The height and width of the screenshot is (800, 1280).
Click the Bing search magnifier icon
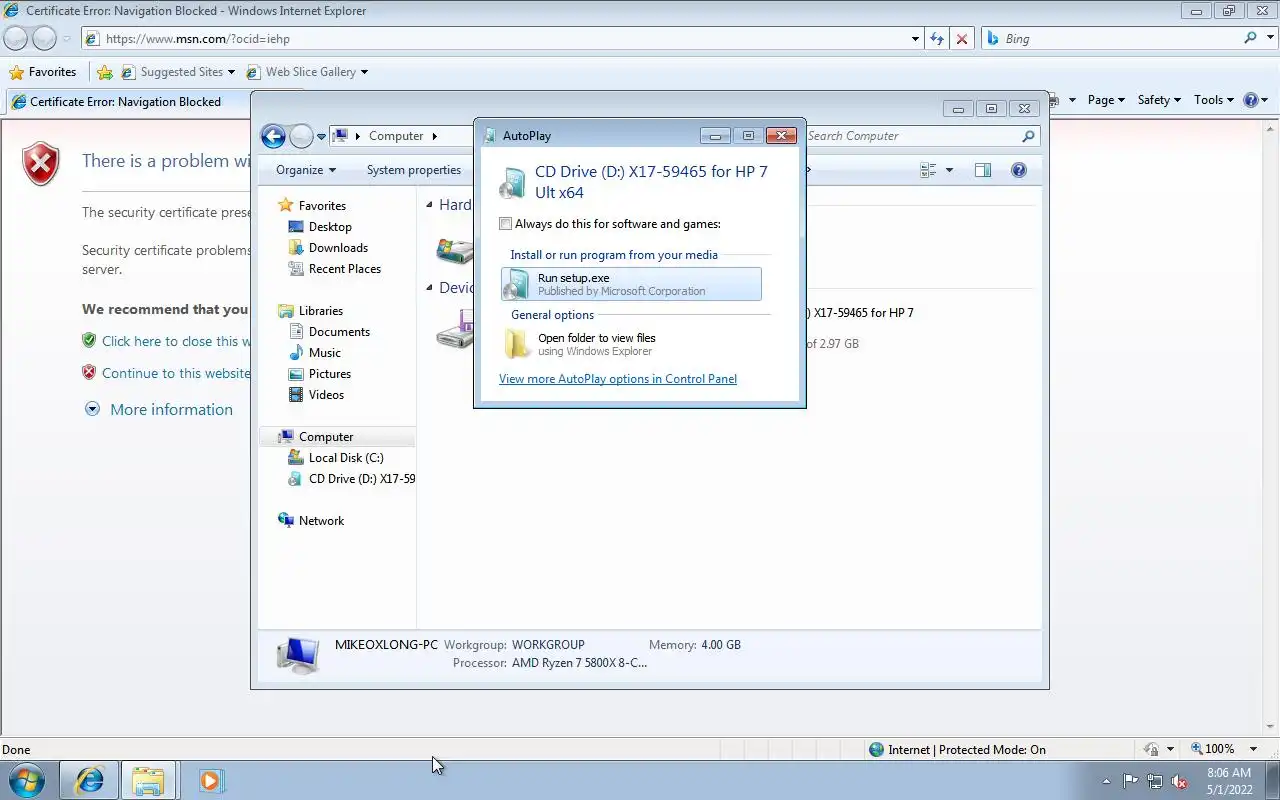point(1250,38)
